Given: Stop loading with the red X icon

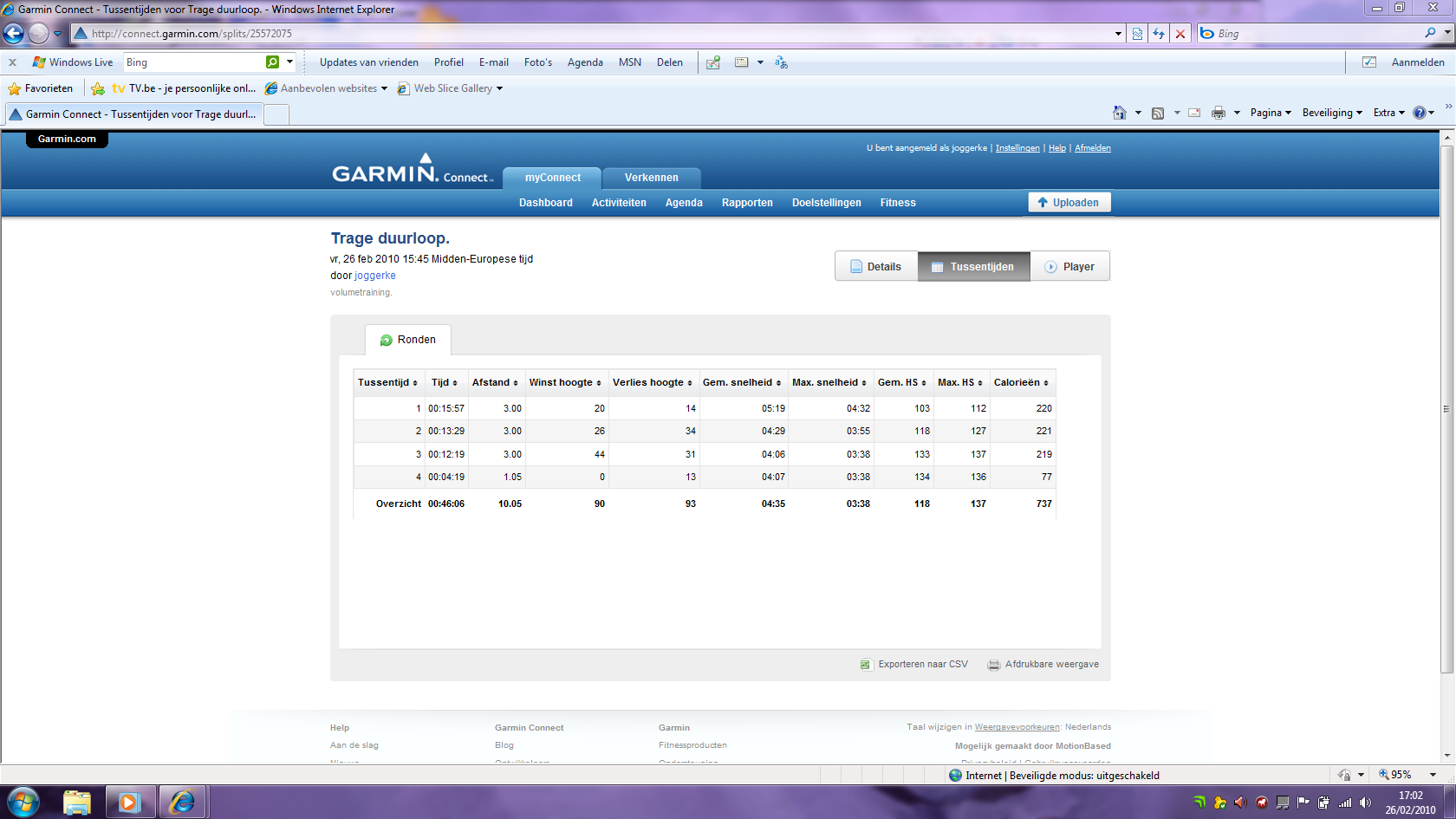Looking at the screenshot, I should point(1180,34).
